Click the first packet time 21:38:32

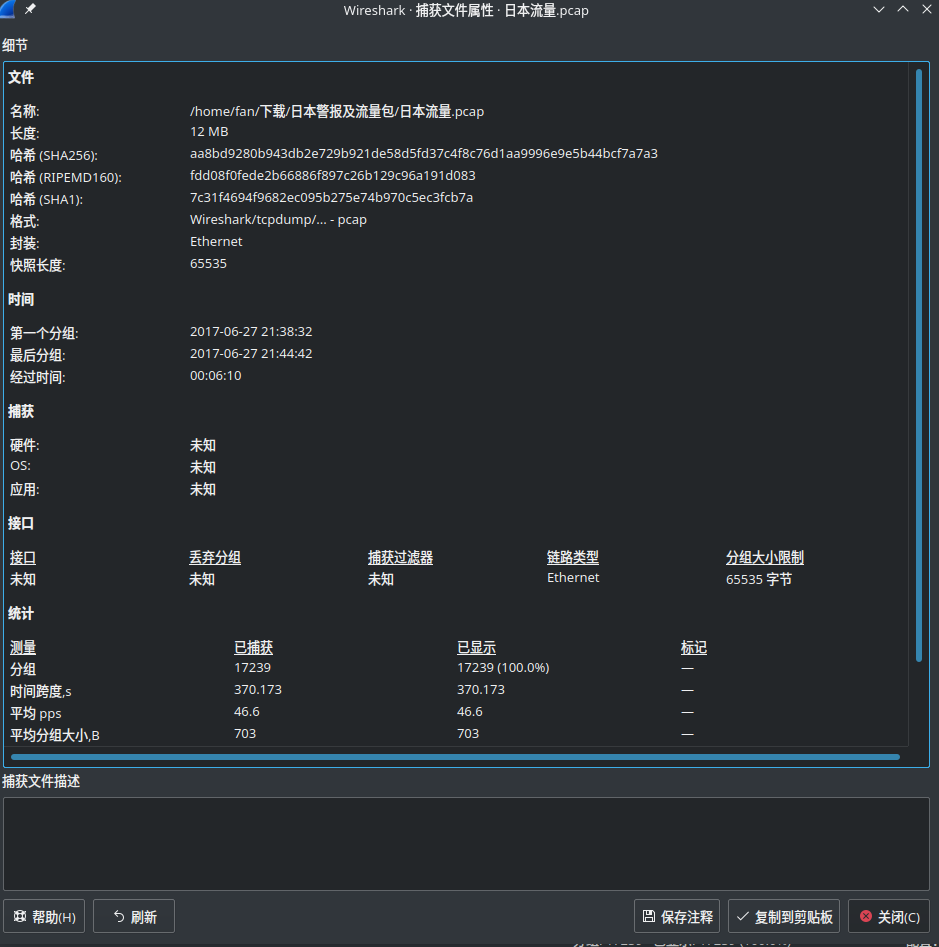tap(251, 332)
